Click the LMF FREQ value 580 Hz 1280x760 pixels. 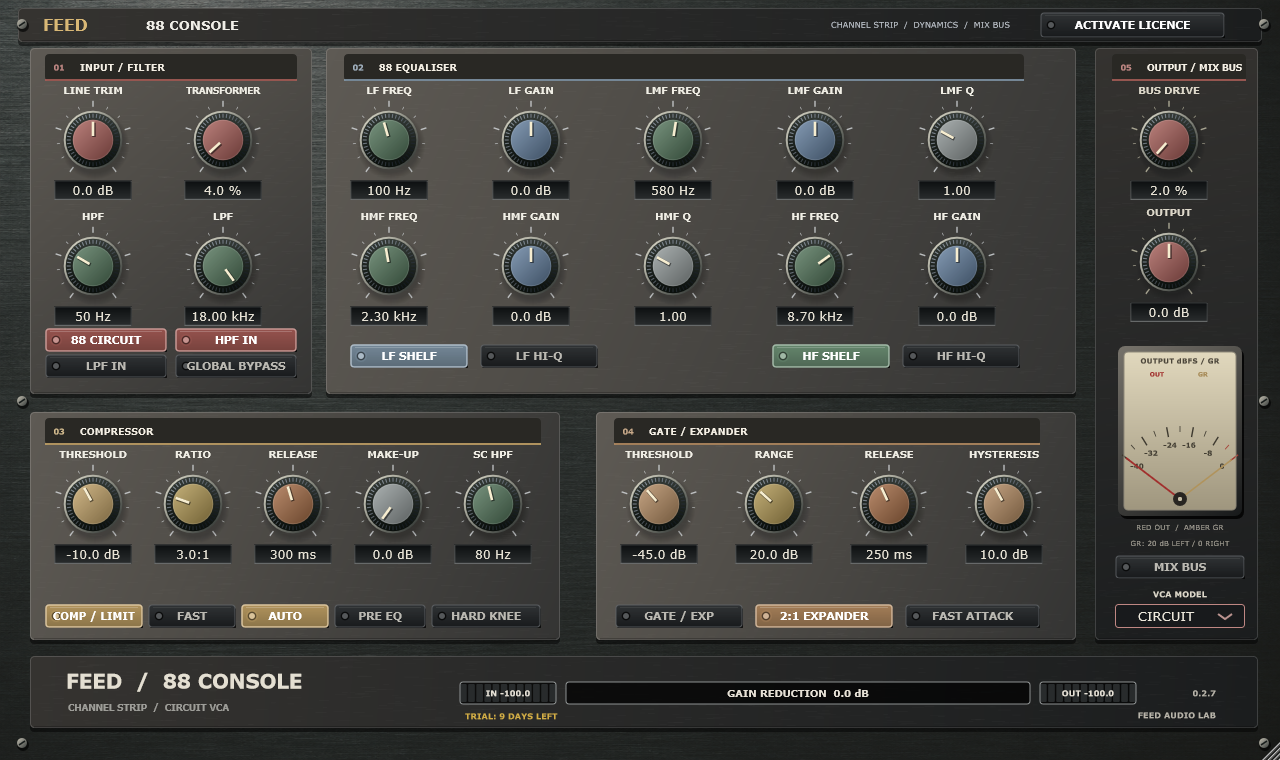point(673,190)
